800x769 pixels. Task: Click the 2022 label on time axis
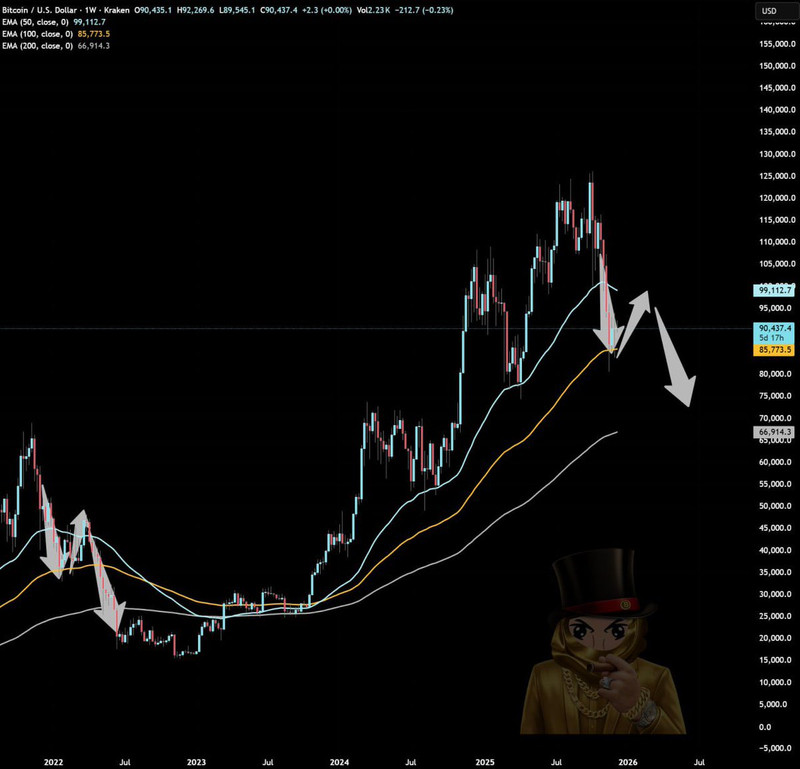pos(54,759)
